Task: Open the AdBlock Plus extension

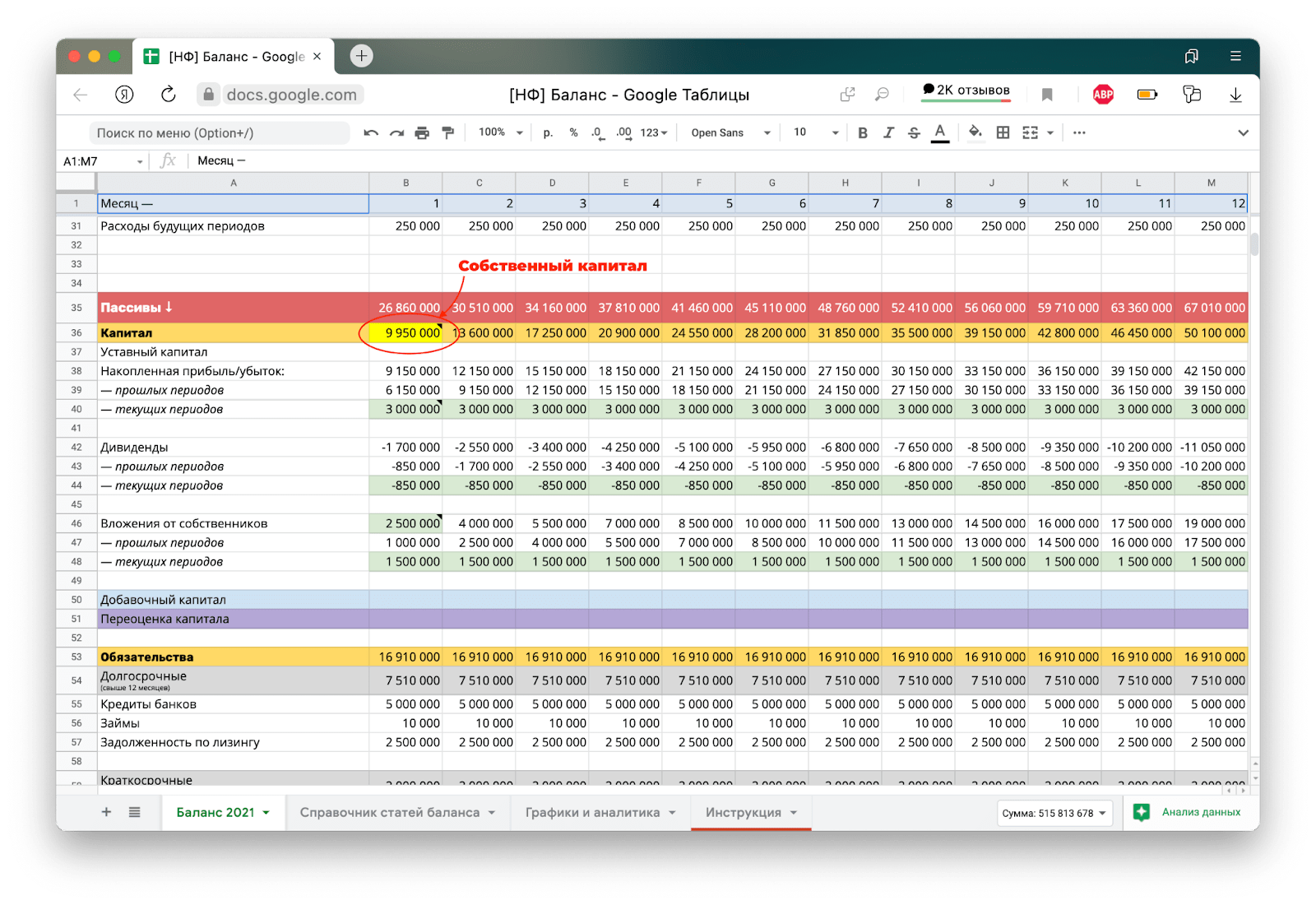Action: [x=1102, y=95]
